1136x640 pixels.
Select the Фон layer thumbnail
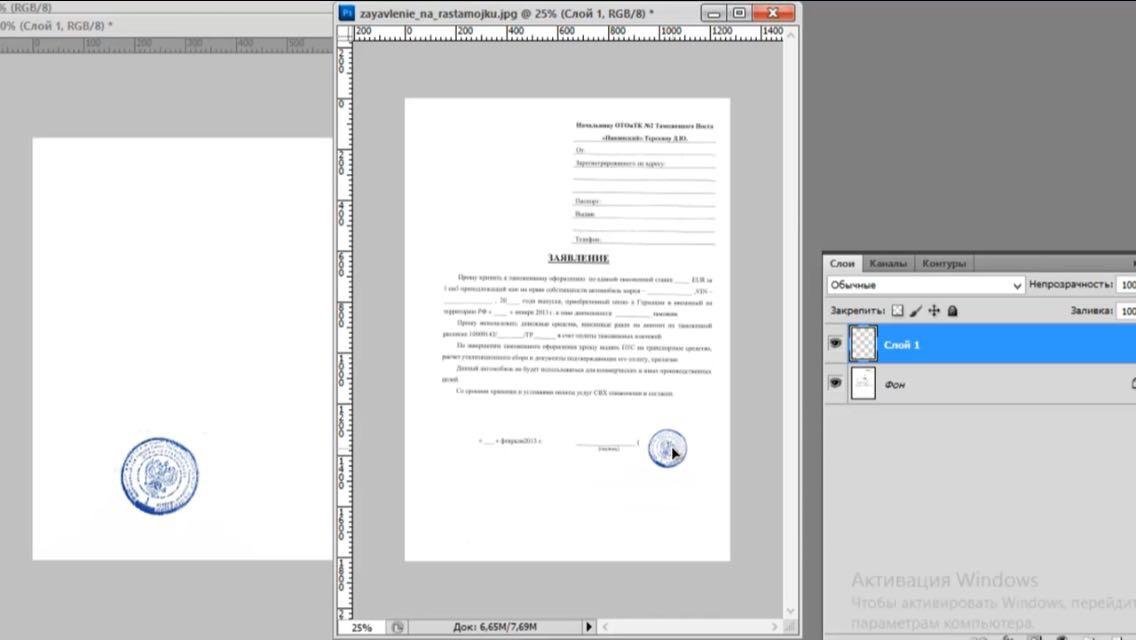[x=863, y=383]
